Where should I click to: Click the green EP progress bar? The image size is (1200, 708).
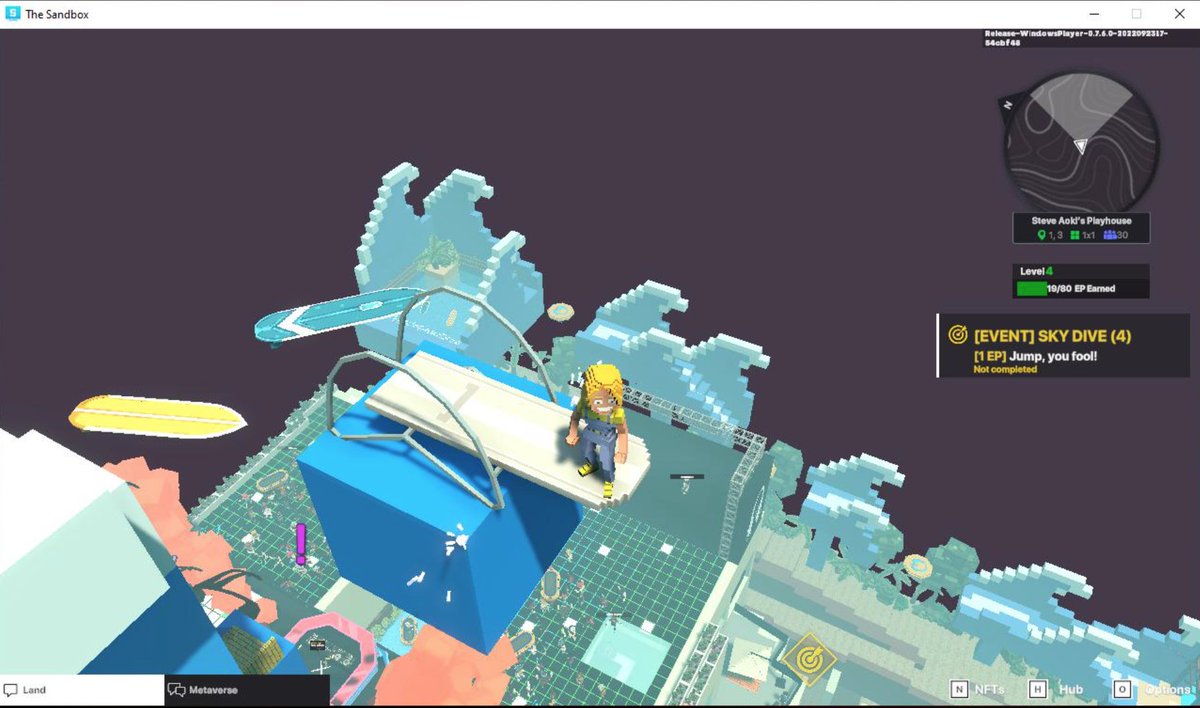(x=1030, y=289)
